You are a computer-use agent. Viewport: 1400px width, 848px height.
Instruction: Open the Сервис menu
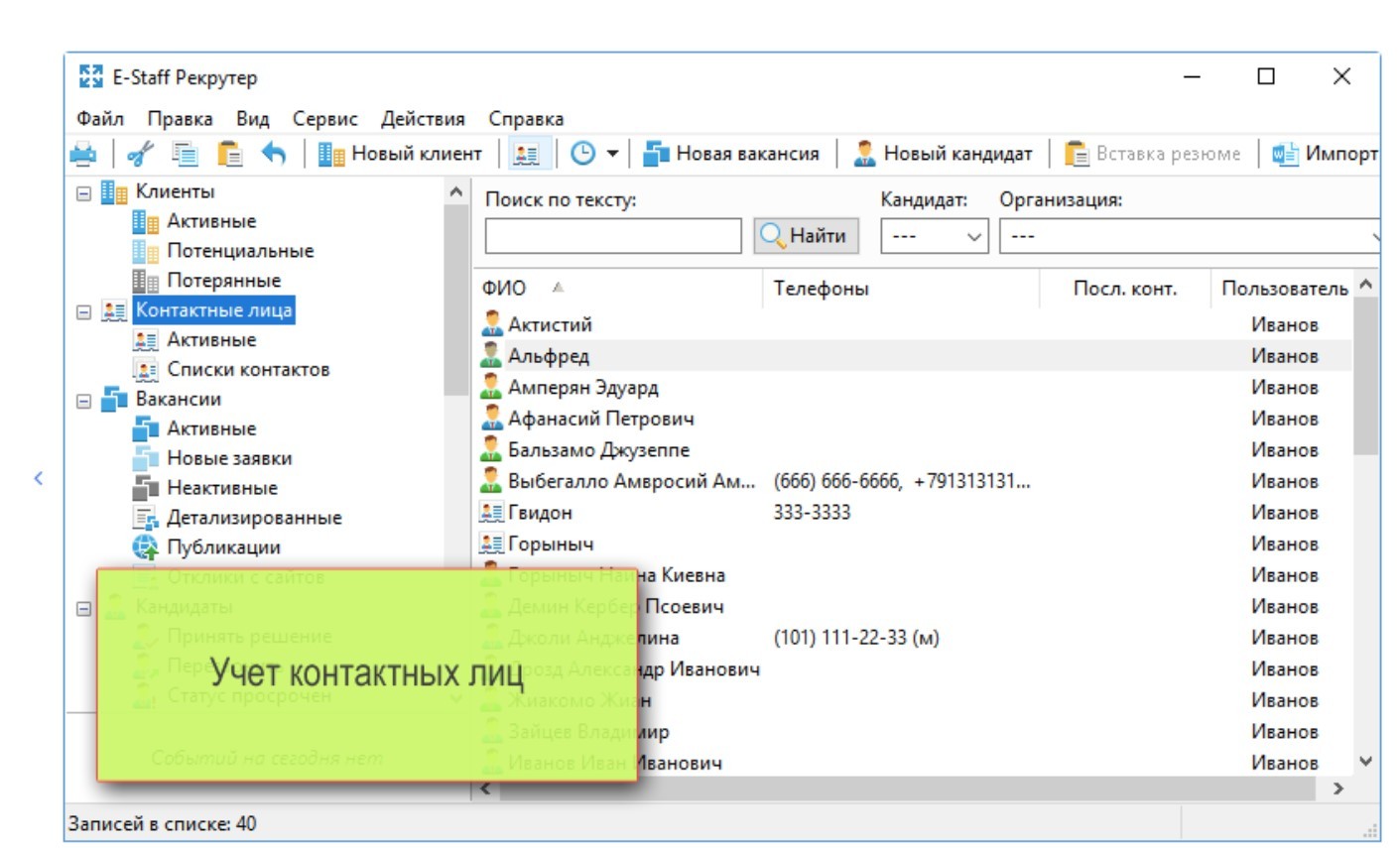click(324, 119)
